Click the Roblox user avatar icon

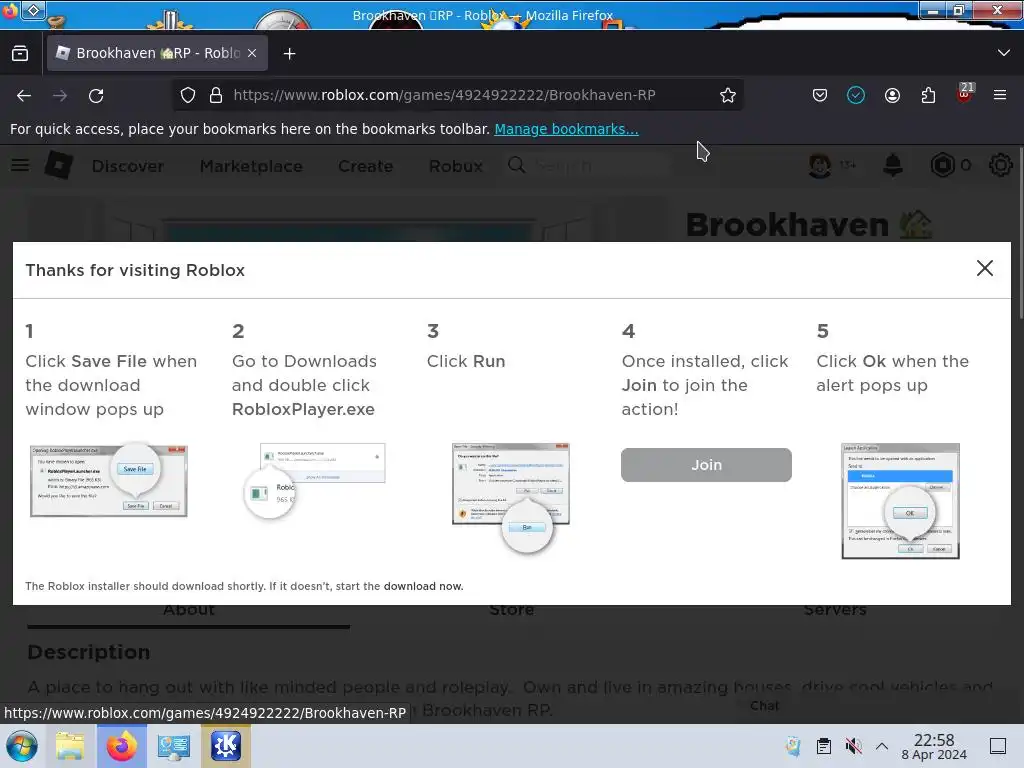820,166
